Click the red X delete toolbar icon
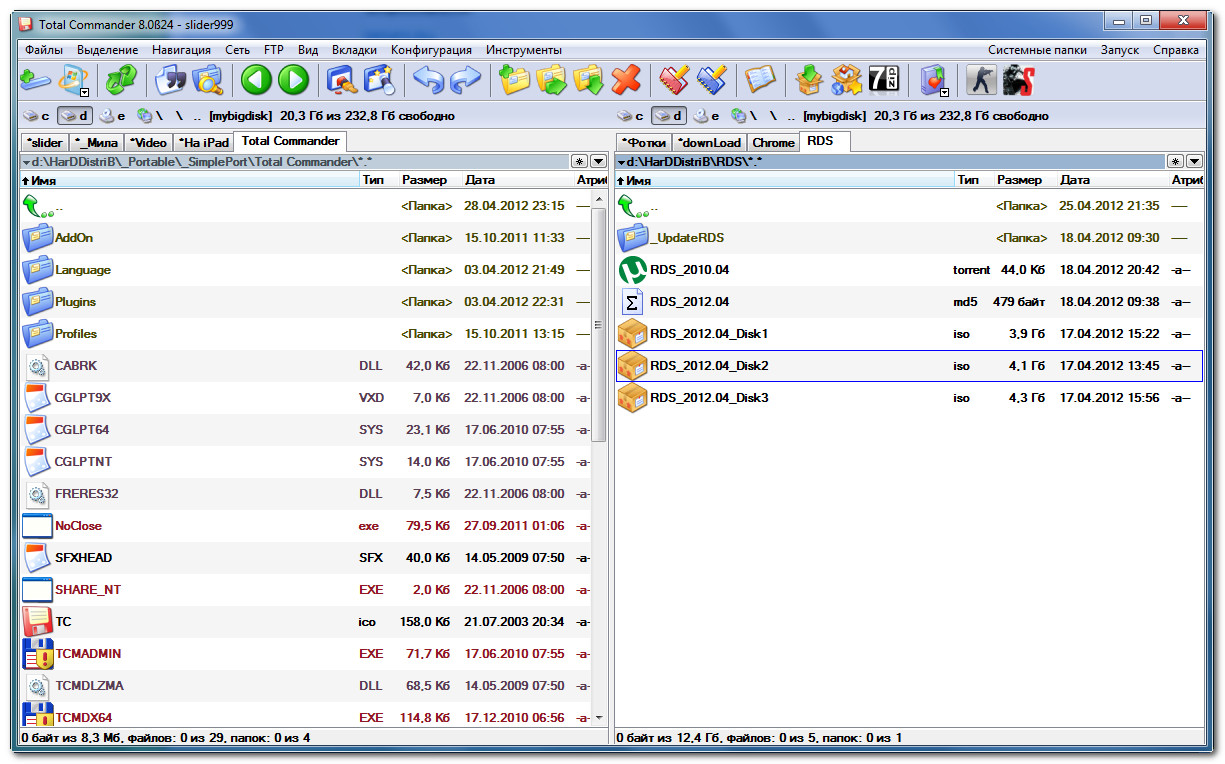This screenshot has height=764, width=1225. (626, 80)
